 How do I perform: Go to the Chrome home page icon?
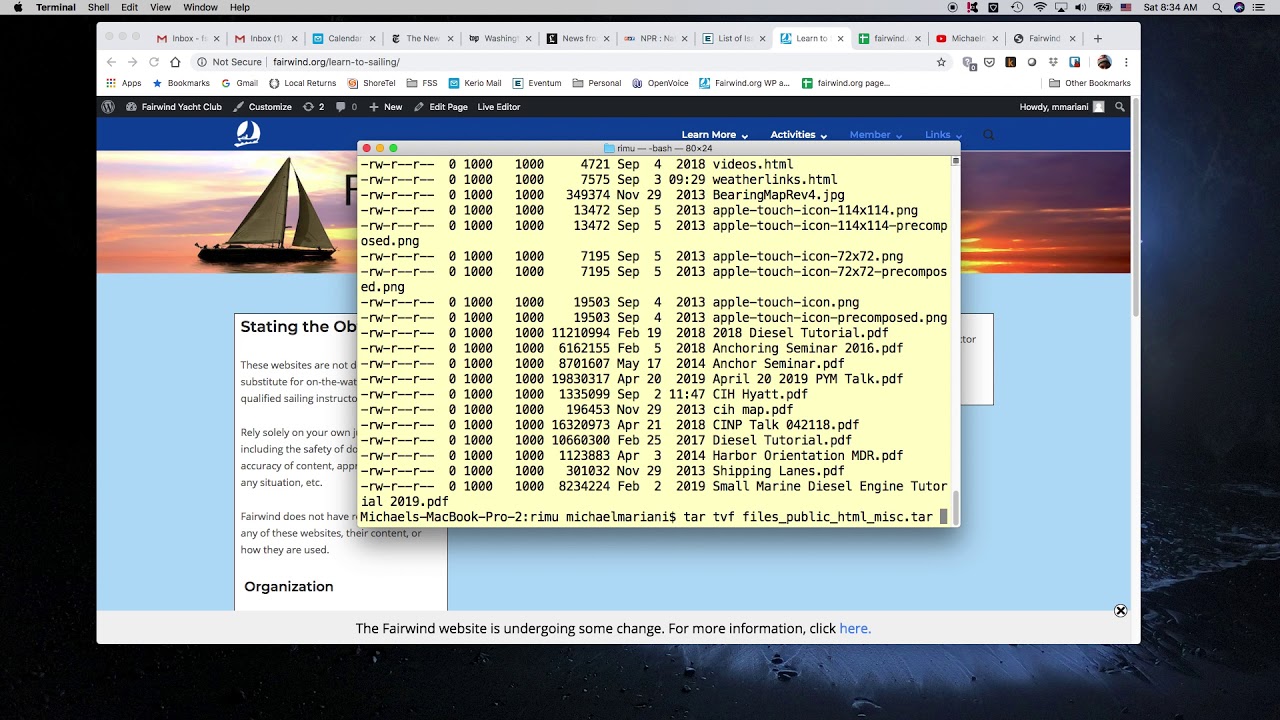(x=175, y=62)
